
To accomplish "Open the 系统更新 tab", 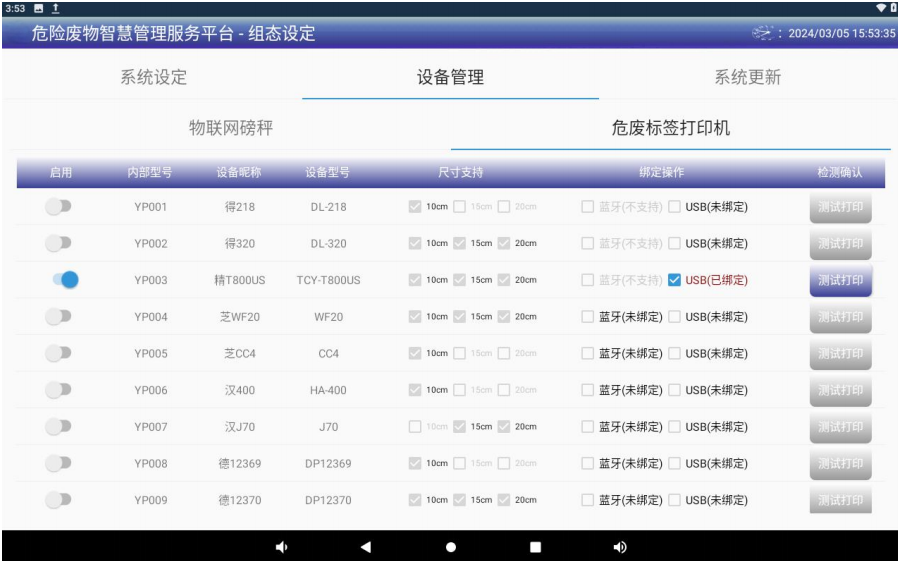I will [746, 78].
